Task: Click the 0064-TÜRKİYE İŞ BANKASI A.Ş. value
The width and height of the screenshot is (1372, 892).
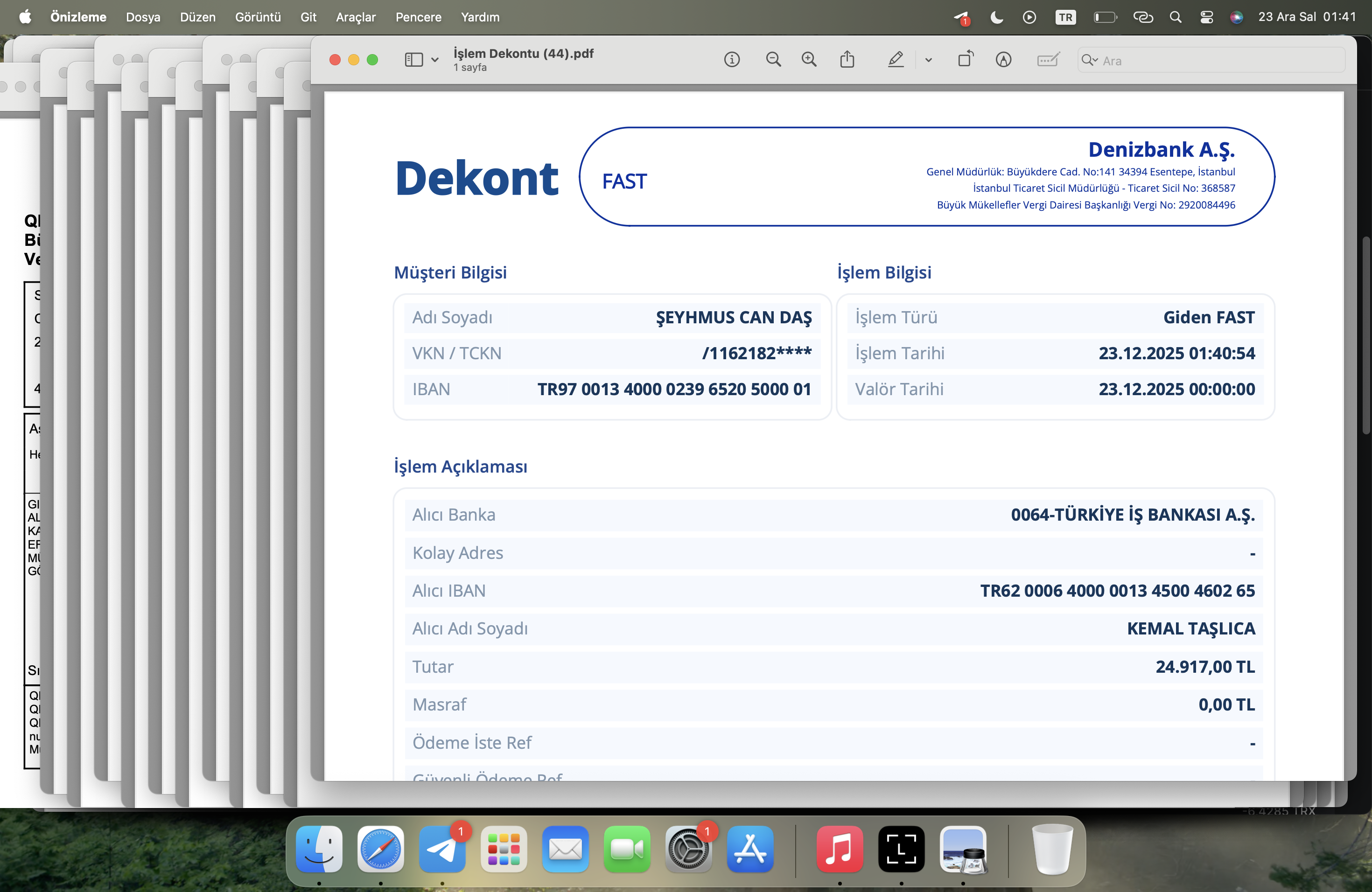Action: click(1133, 515)
